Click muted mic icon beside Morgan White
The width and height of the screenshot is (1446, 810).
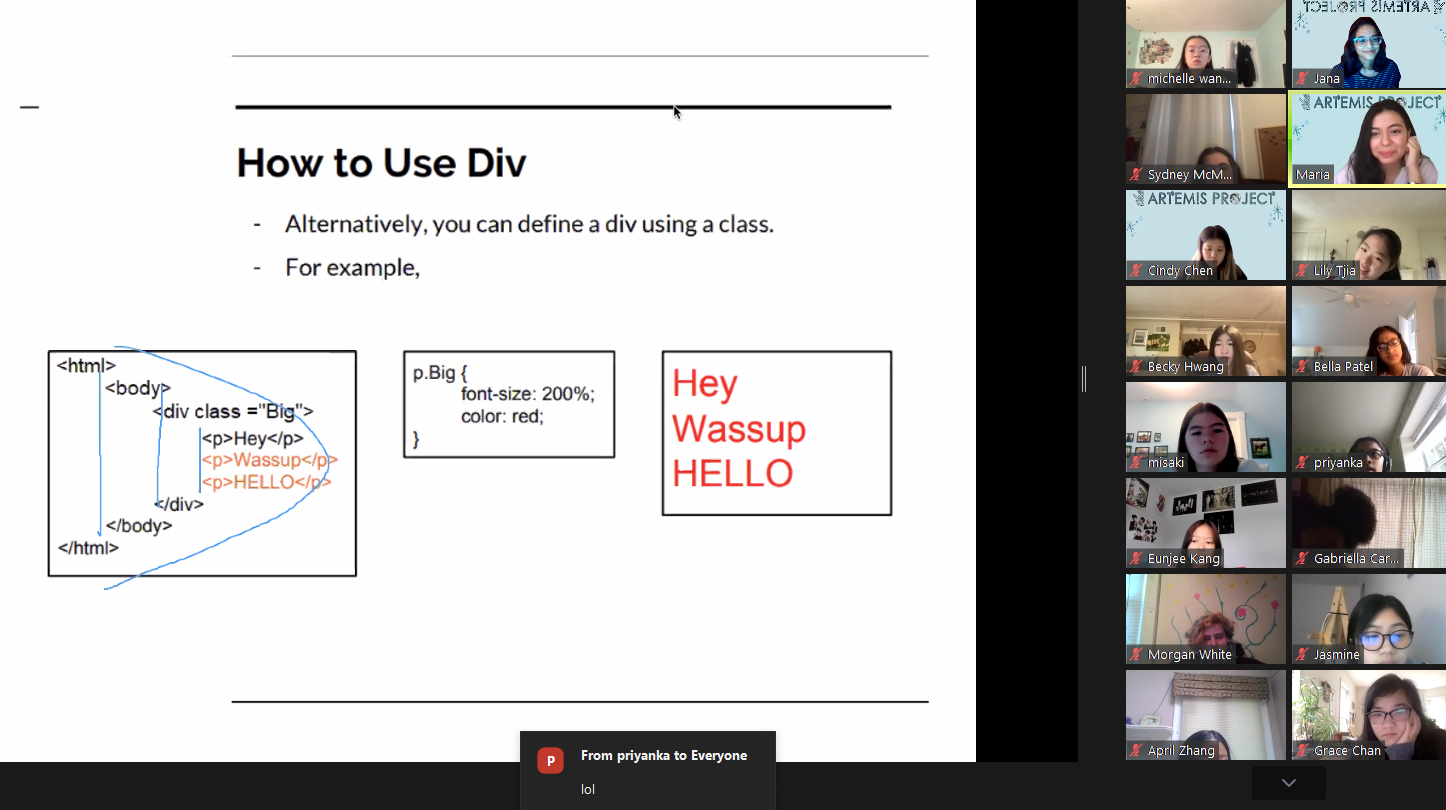point(1137,654)
